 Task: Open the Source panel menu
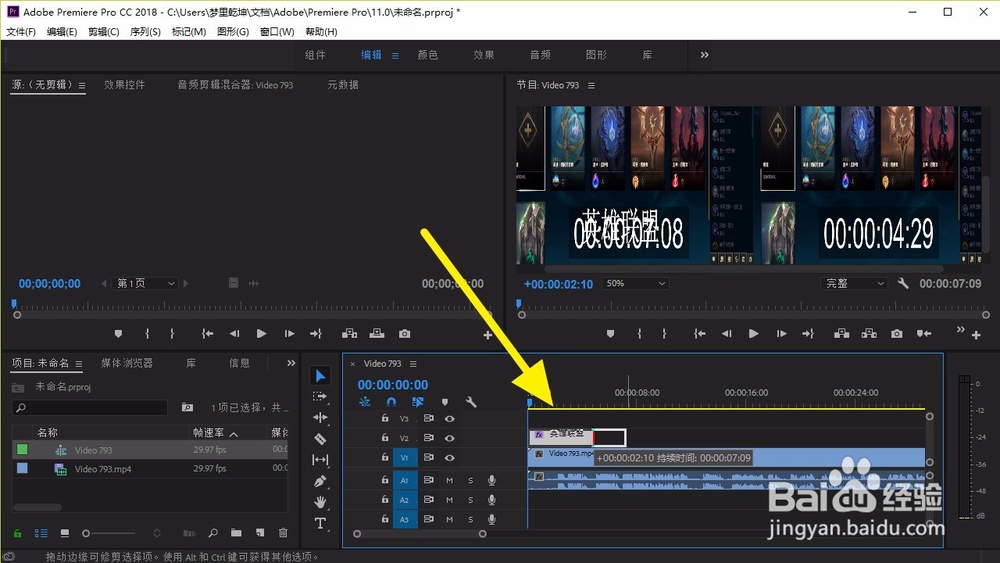point(82,85)
